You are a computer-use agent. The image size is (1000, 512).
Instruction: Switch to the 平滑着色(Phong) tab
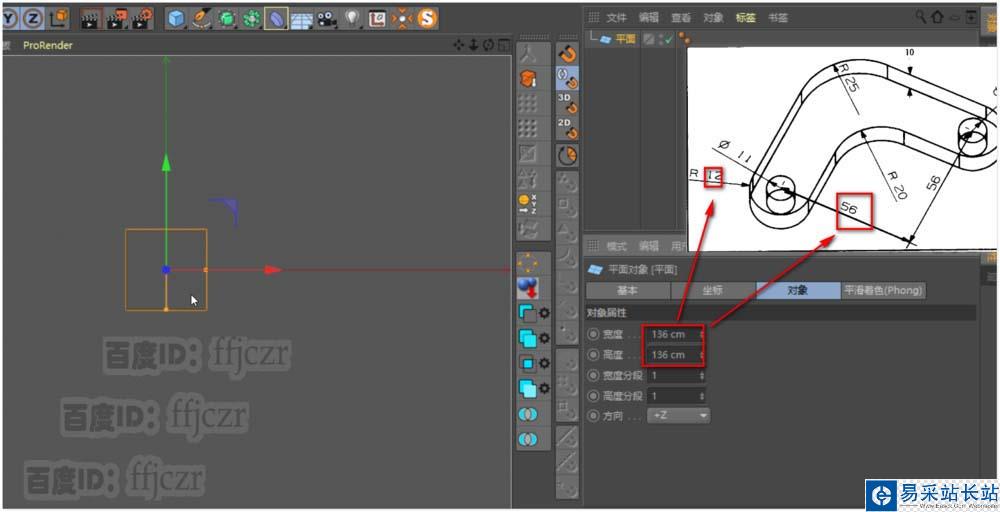point(883,290)
